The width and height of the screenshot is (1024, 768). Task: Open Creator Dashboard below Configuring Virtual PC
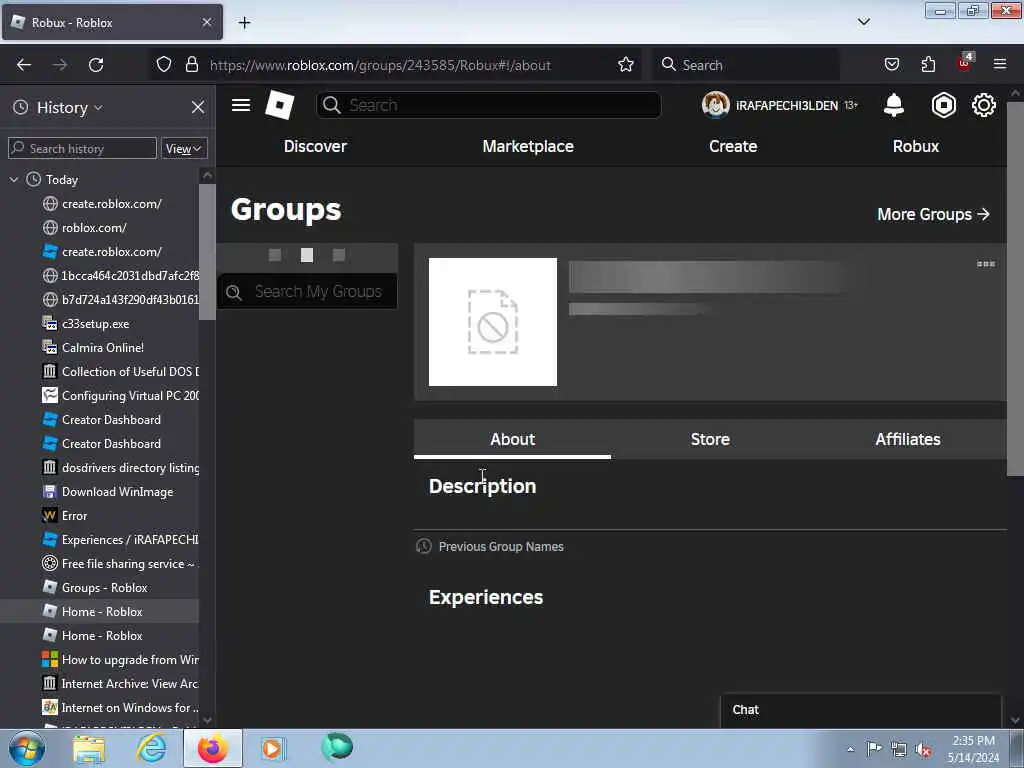point(111,420)
